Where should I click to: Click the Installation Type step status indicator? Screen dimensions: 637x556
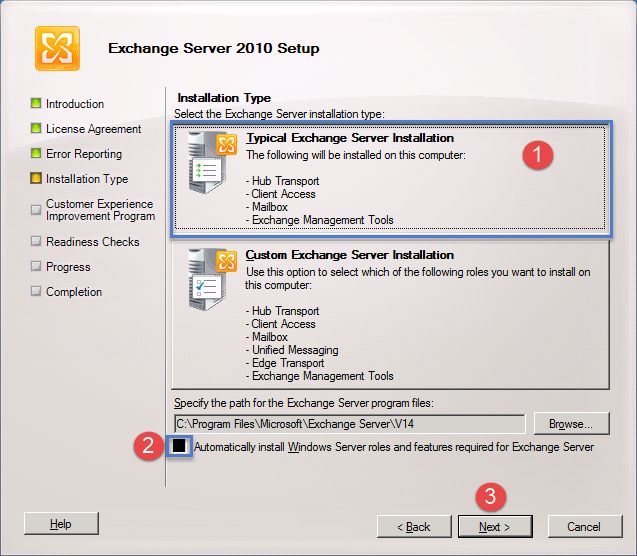tap(36, 178)
